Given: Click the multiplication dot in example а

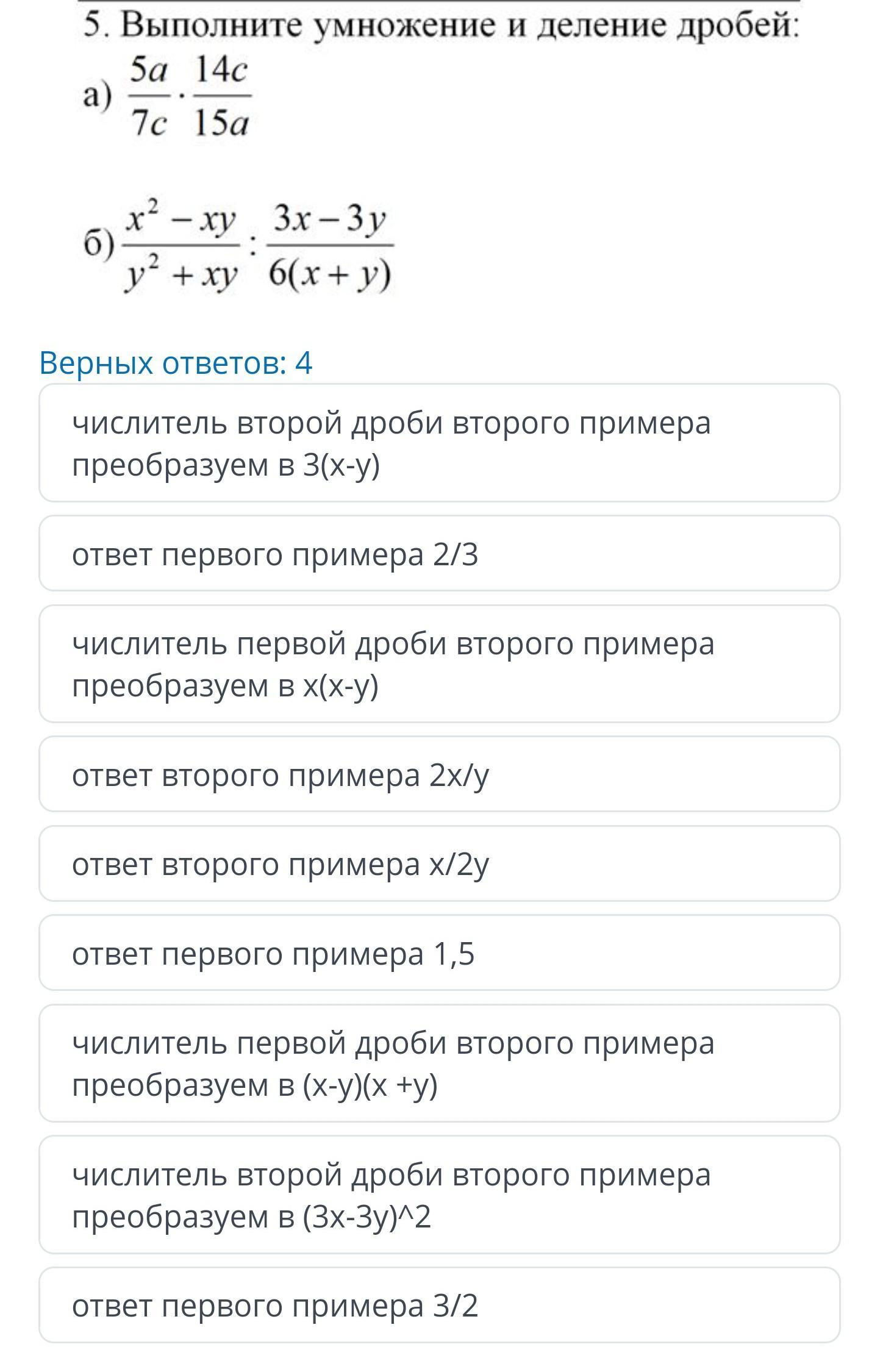Looking at the screenshot, I should tap(182, 96).
